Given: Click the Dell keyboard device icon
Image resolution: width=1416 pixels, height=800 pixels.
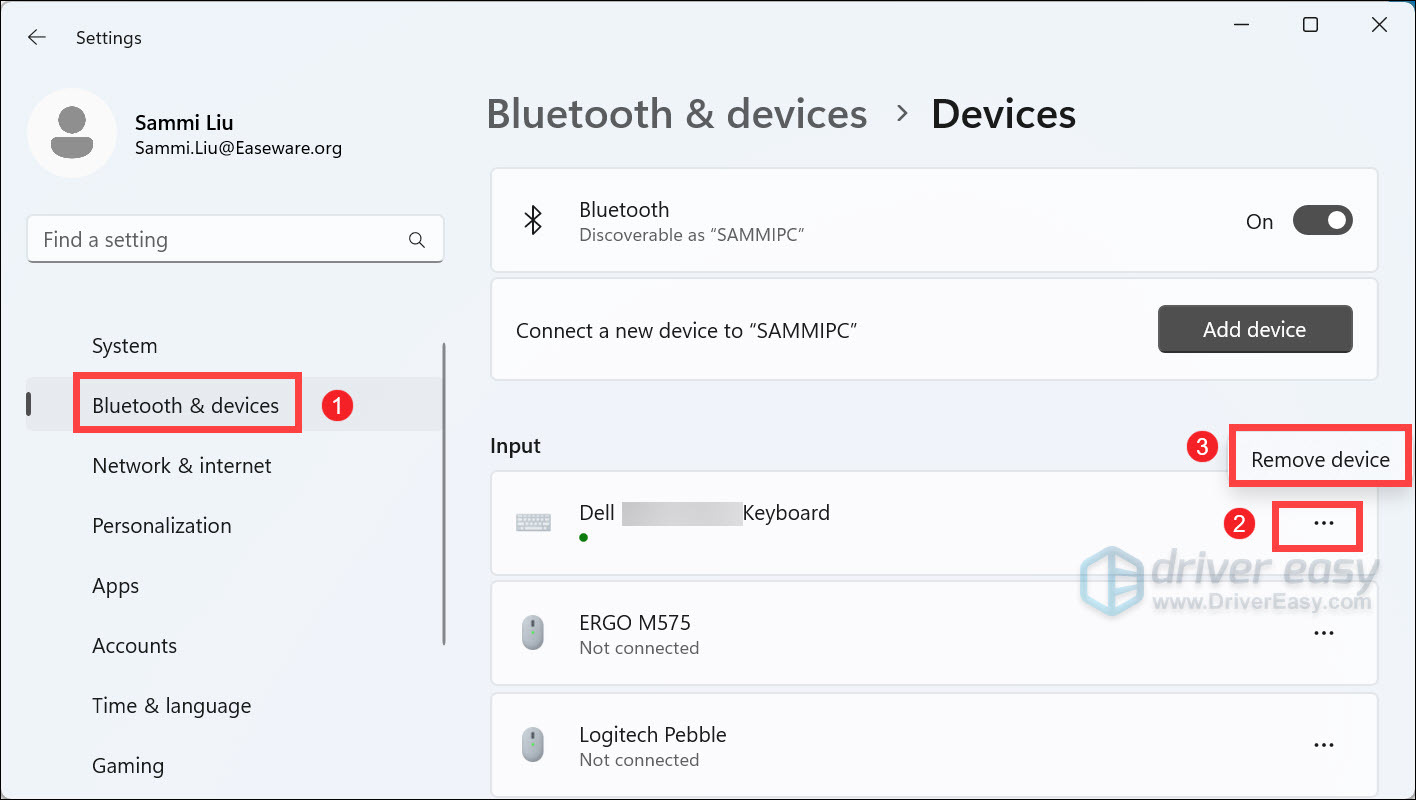Looking at the screenshot, I should tap(533, 522).
